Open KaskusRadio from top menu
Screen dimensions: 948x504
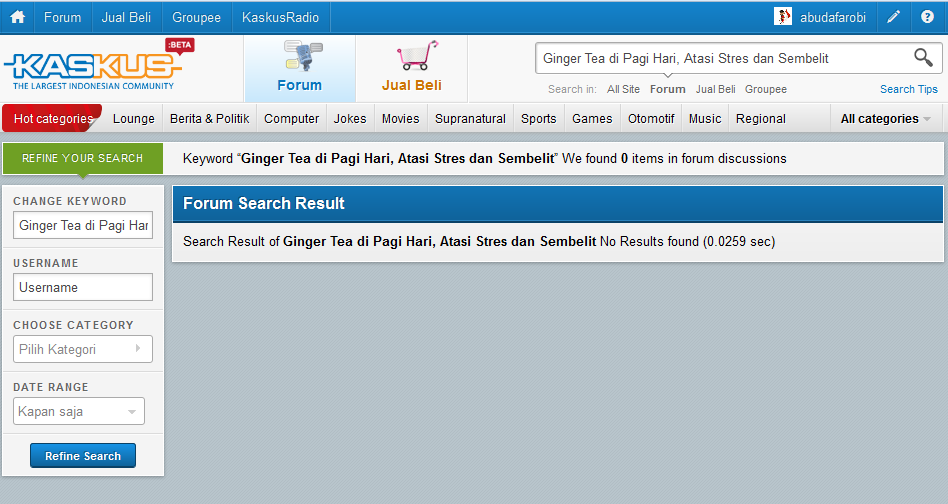pos(279,17)
